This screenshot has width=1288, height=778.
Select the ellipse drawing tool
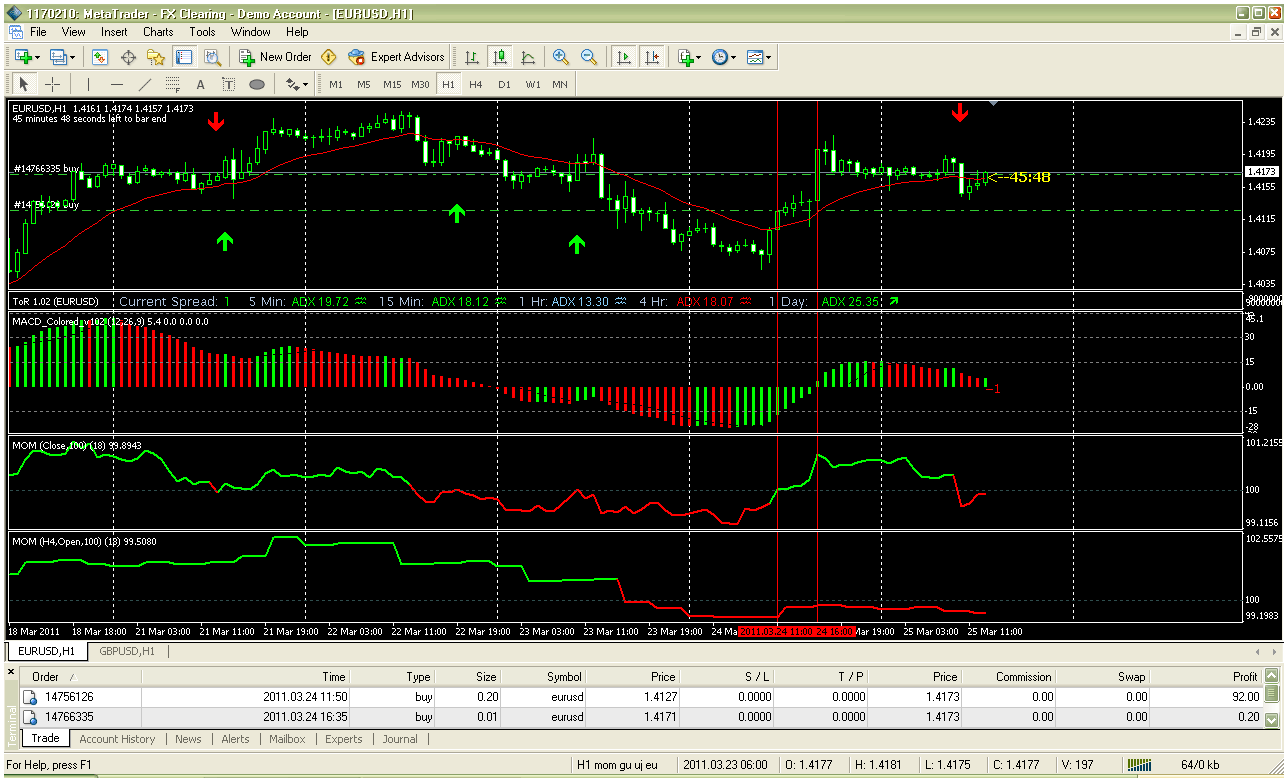tap(257, 84)
